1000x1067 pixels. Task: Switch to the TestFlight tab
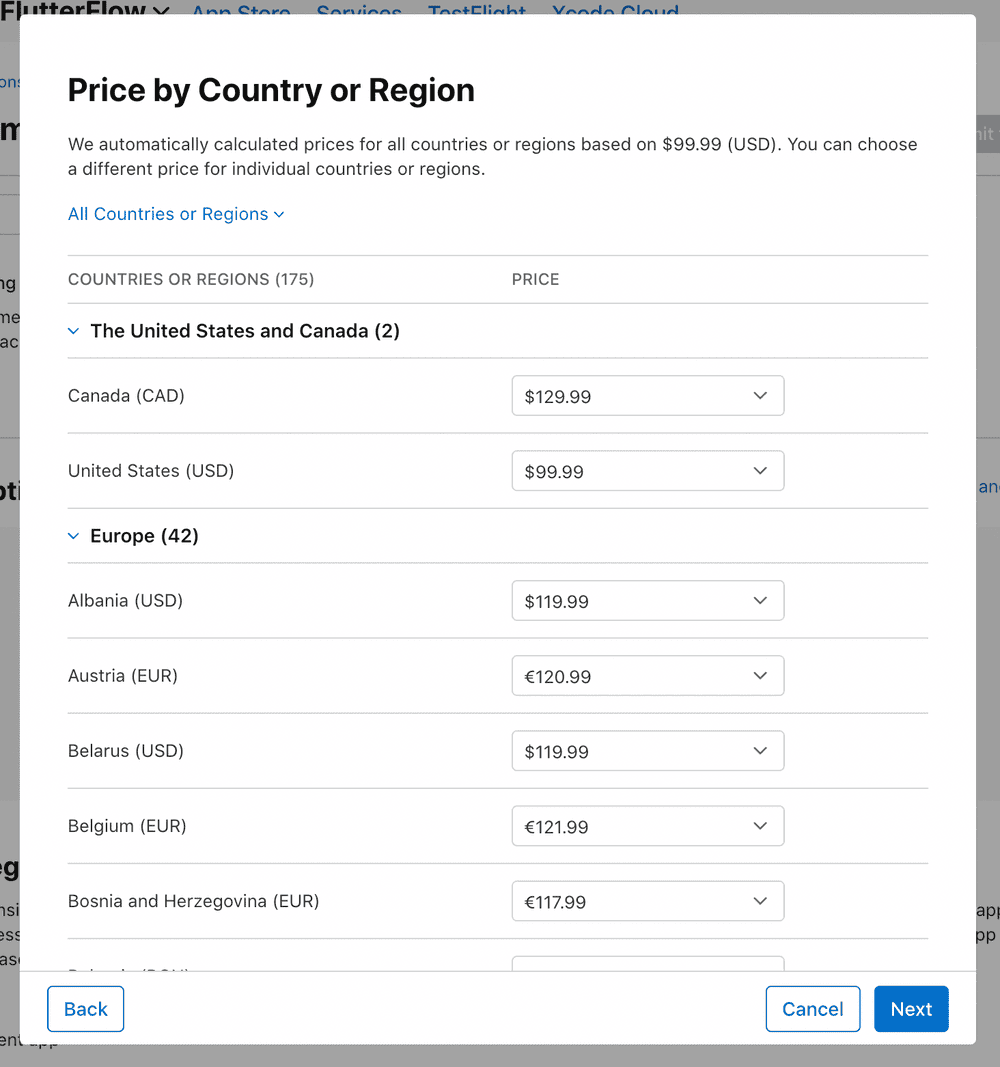tap(477, 10)
